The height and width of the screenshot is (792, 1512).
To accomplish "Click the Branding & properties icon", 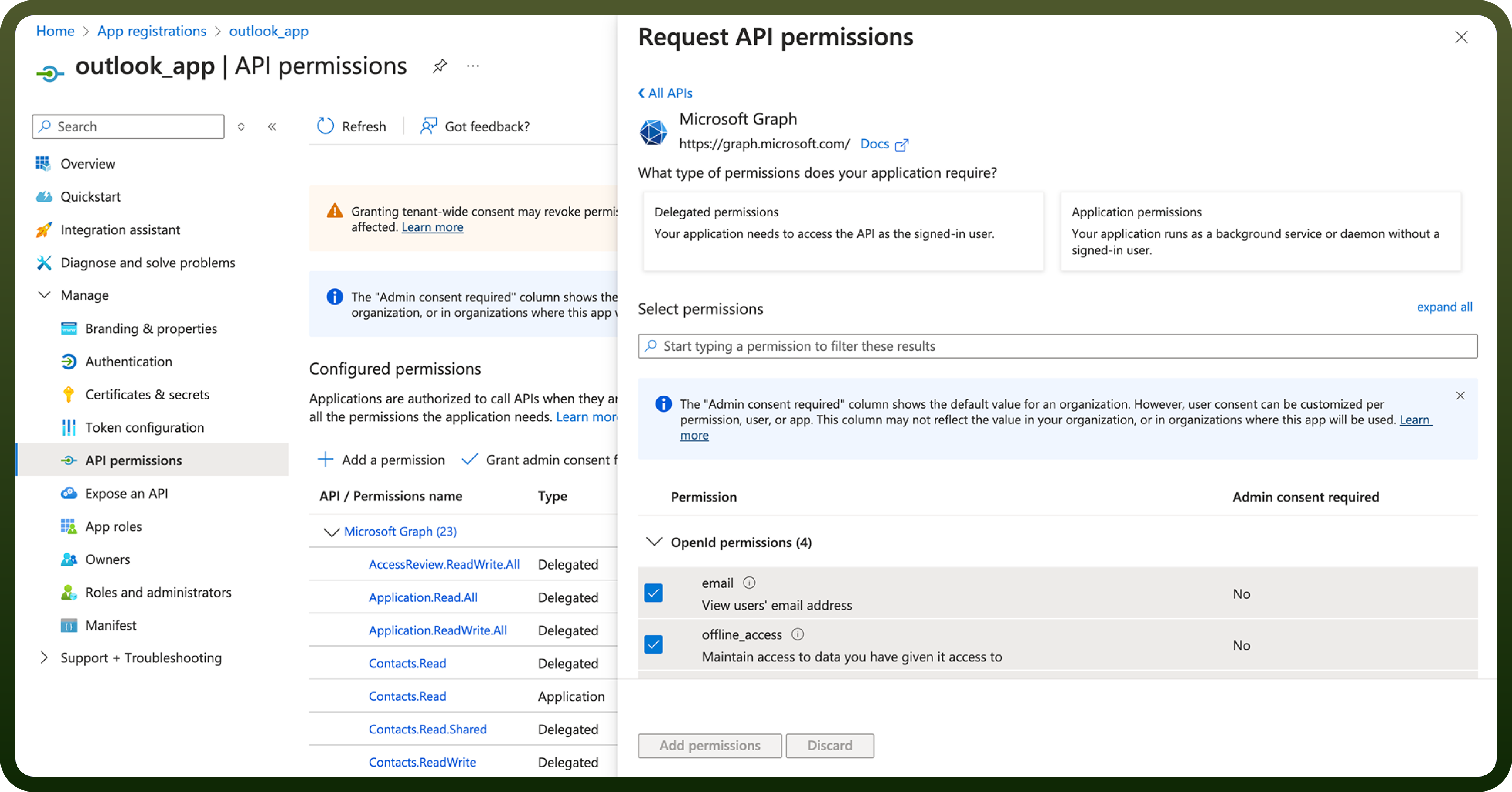I will [69, 329].
